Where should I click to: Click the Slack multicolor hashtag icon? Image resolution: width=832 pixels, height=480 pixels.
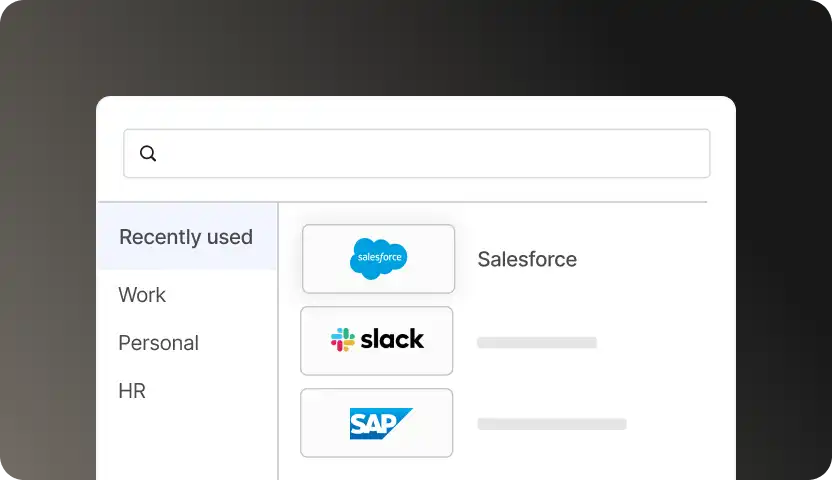tap(342, 340)
